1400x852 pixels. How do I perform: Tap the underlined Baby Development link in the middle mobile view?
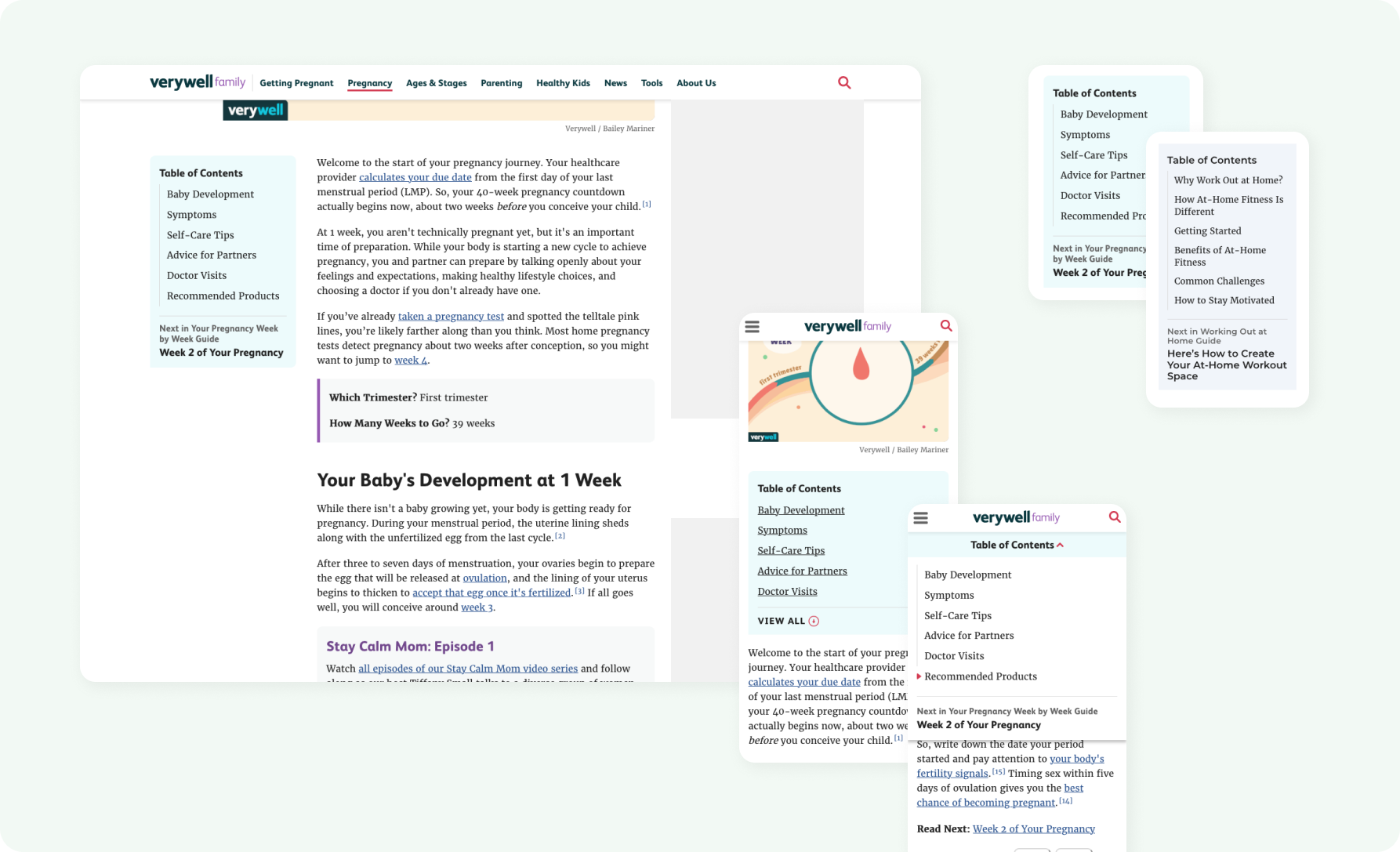(x=801, y=510)
